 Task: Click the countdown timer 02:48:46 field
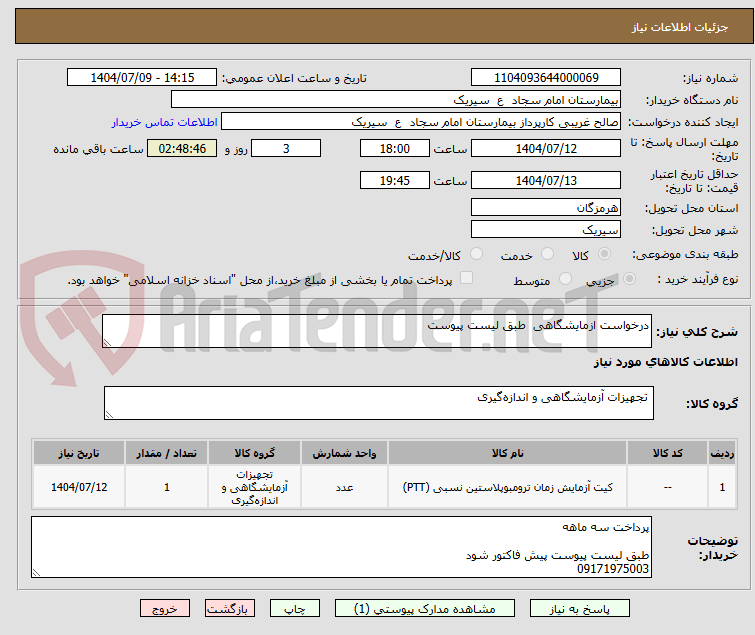coord(182,148)
